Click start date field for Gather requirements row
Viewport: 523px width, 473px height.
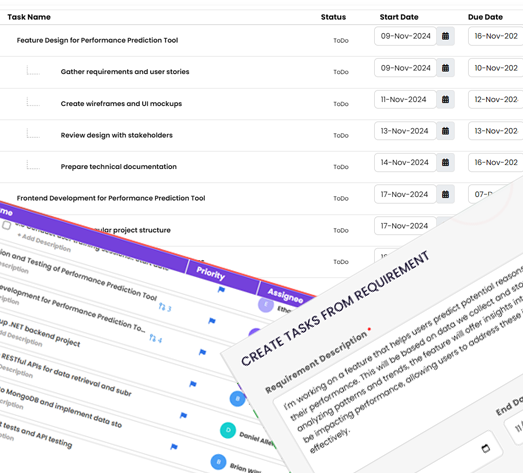405,68
